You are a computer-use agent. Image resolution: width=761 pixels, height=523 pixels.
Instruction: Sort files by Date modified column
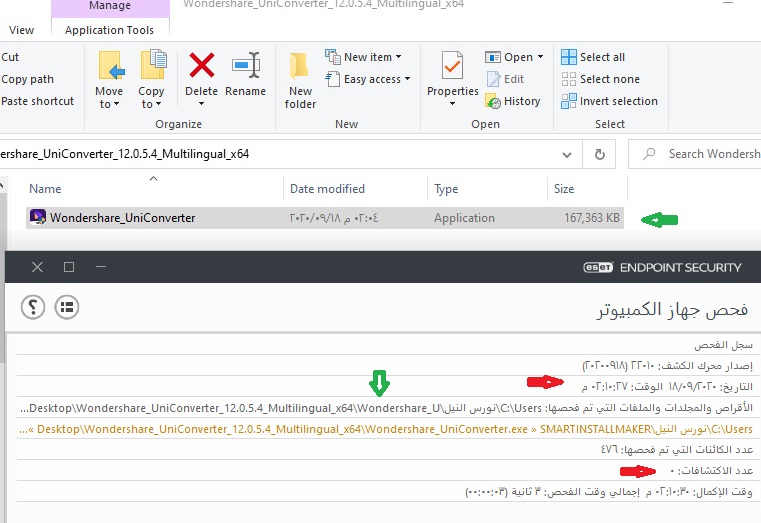click(327, 189)
